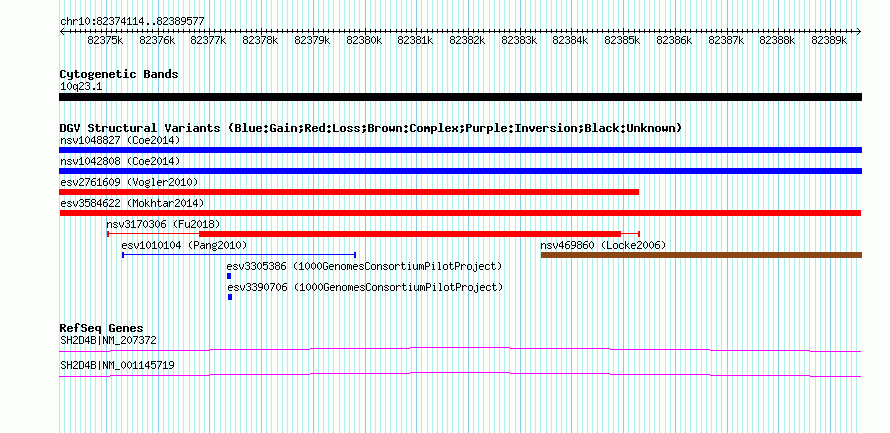Open gene SH2D4B|NM_001145719 label

pos(117,365)
